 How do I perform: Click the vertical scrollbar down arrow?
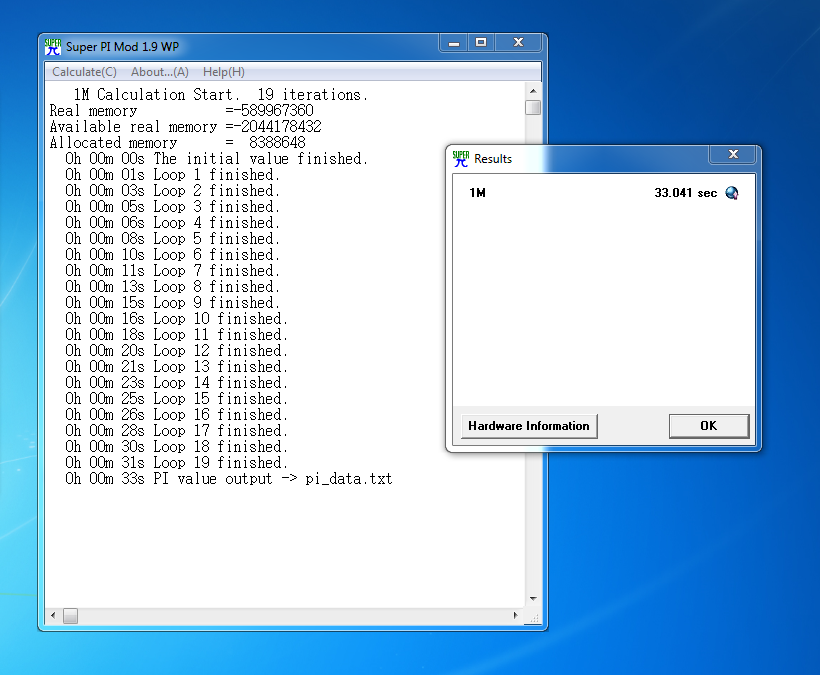[533, 599]
